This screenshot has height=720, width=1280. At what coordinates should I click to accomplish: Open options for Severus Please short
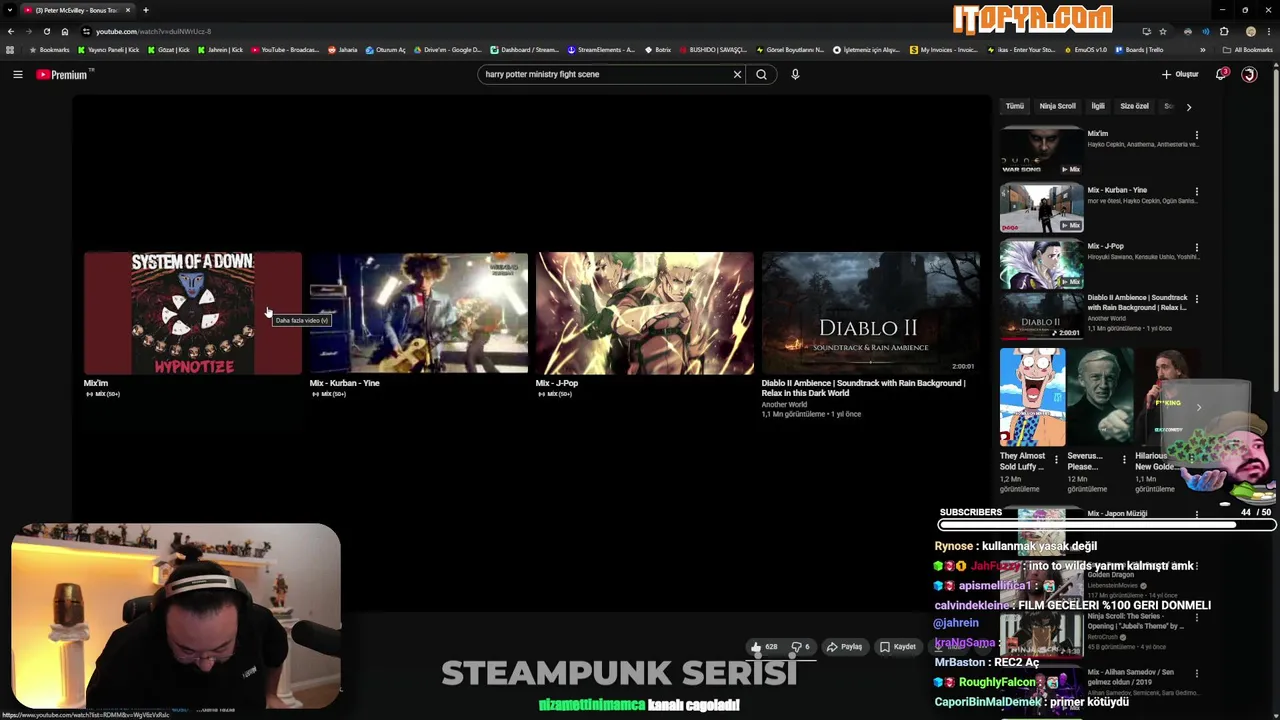click(1124, 460)
